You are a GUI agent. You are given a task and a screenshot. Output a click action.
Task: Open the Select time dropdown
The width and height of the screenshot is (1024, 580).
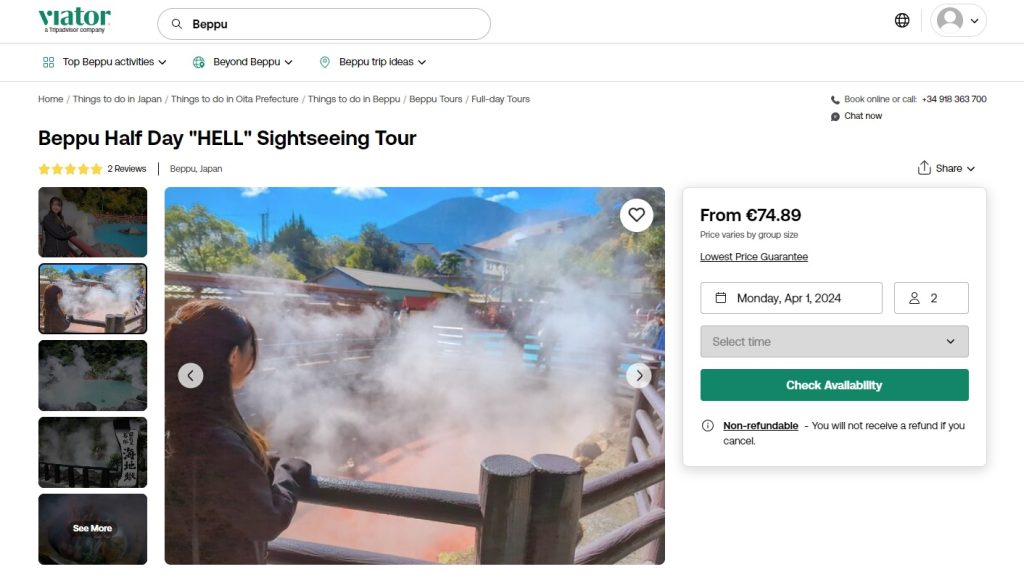[x=834, y=341]
